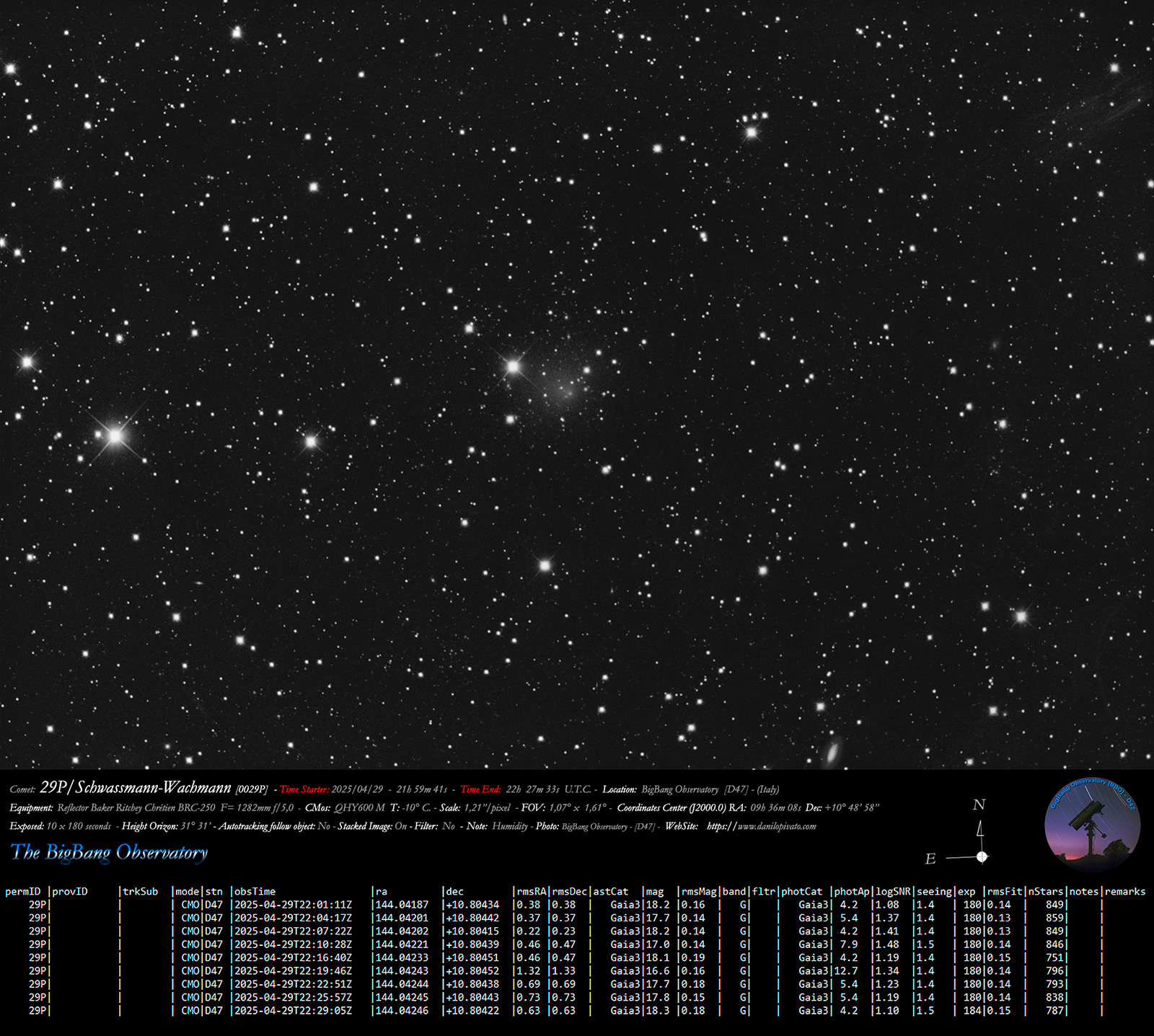Click the brightest star with diffraction spikes at left

coord(115,435)
